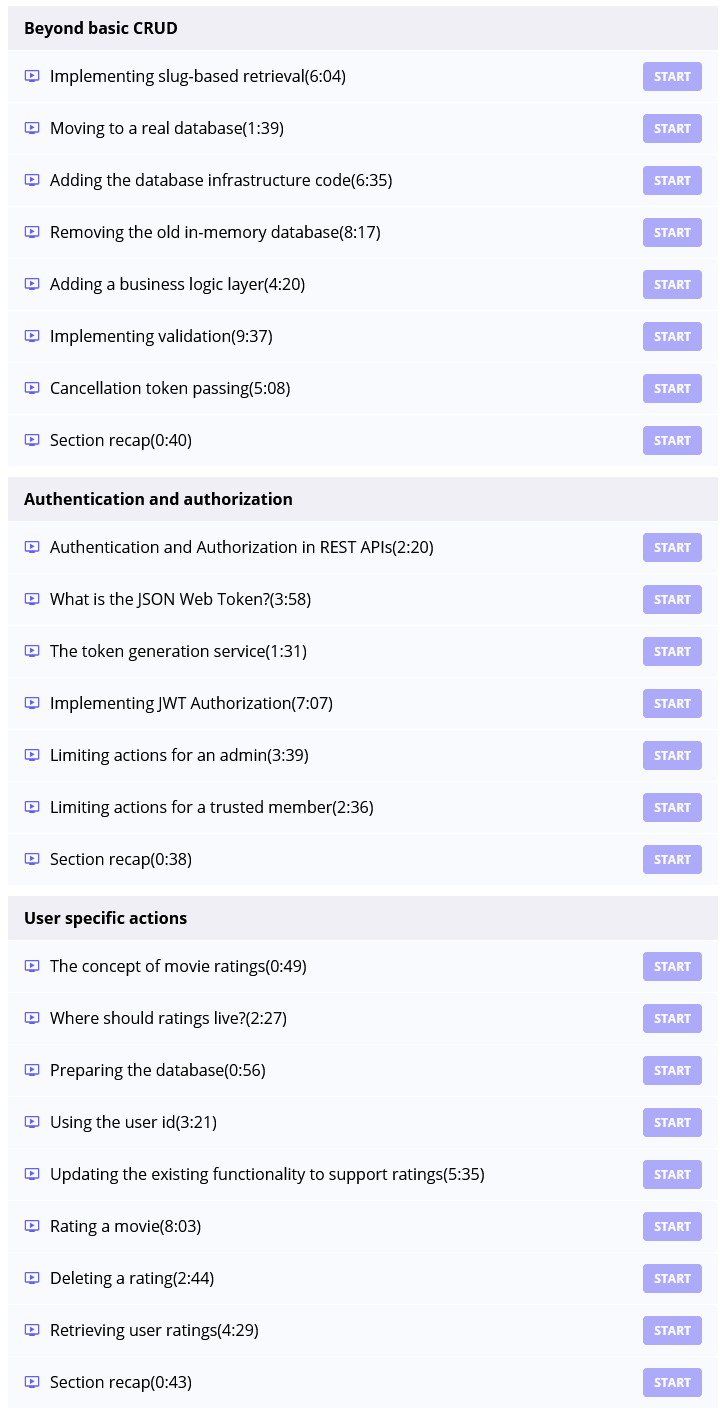
Task: Click video icon beside Implementing slug-based retrieval
Action: click(x=32, y=76)
